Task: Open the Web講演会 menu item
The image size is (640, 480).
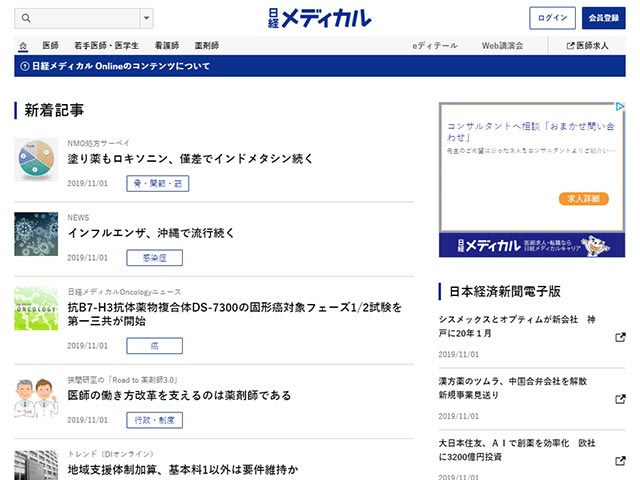Action: click(502, 46)
